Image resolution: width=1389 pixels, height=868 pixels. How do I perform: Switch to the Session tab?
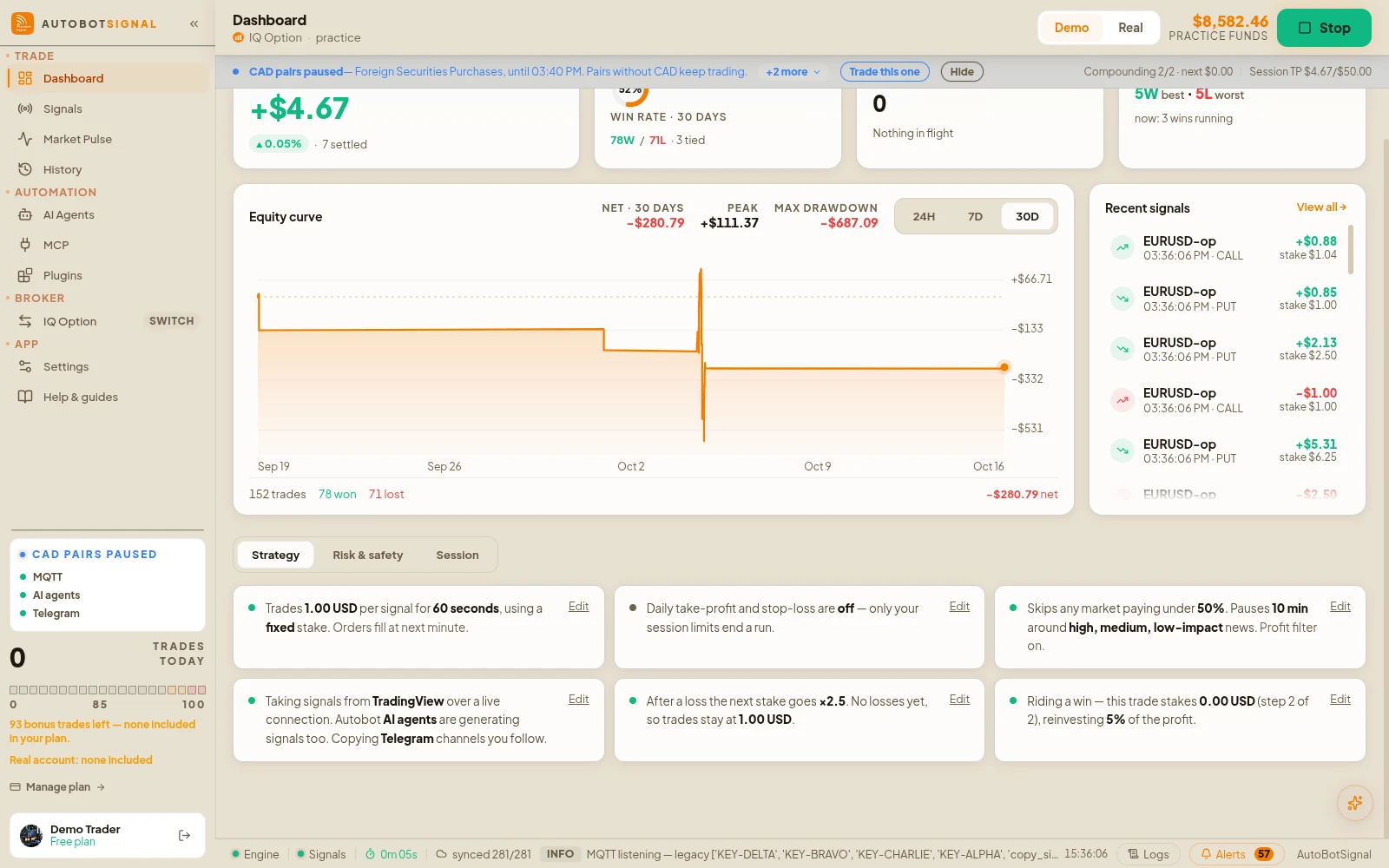pos(458,555)
